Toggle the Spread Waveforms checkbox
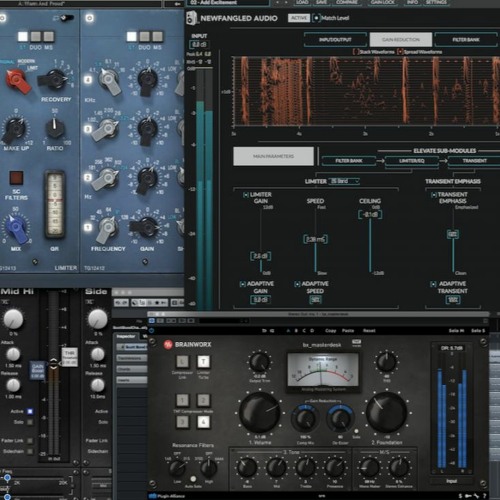The width and height of the screenshot is (500, 500). tap(400, 52)
